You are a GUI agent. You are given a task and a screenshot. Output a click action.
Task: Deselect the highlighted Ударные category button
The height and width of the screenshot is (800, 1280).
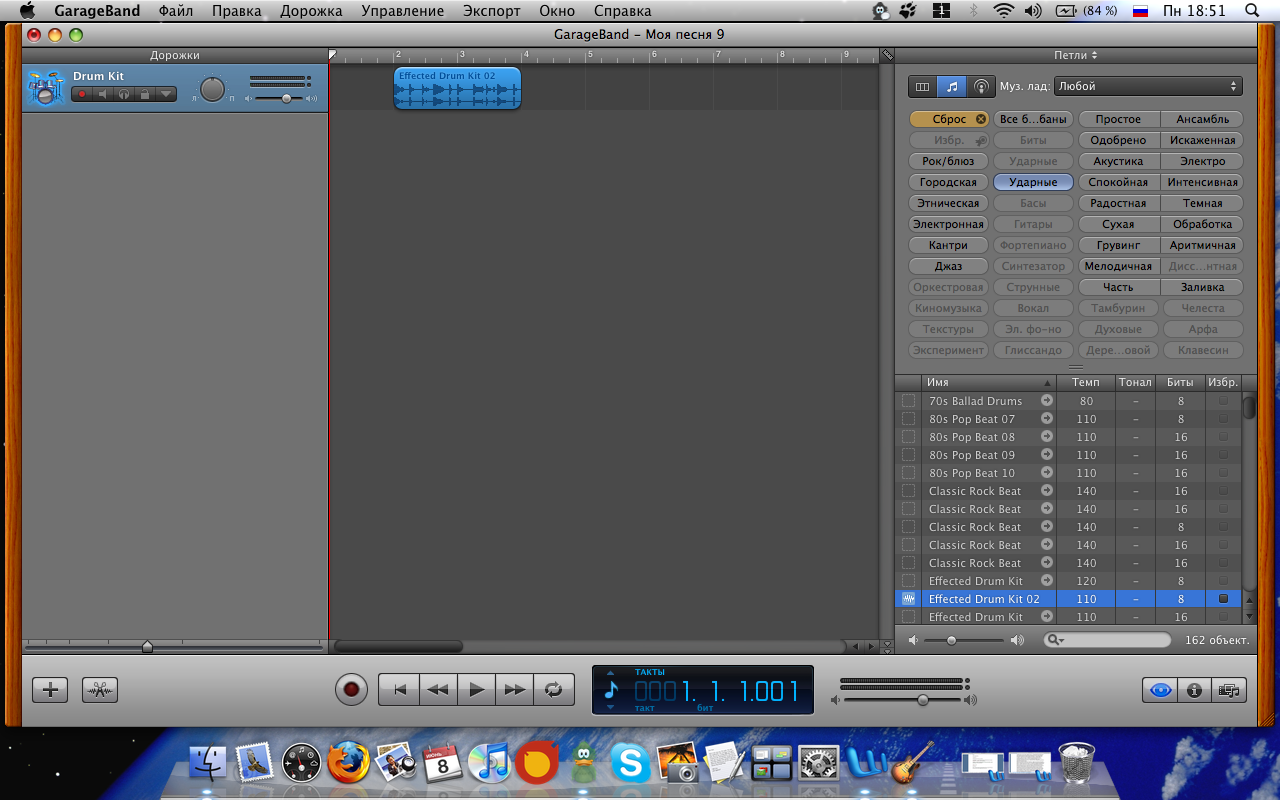[x=1033, y=182]
